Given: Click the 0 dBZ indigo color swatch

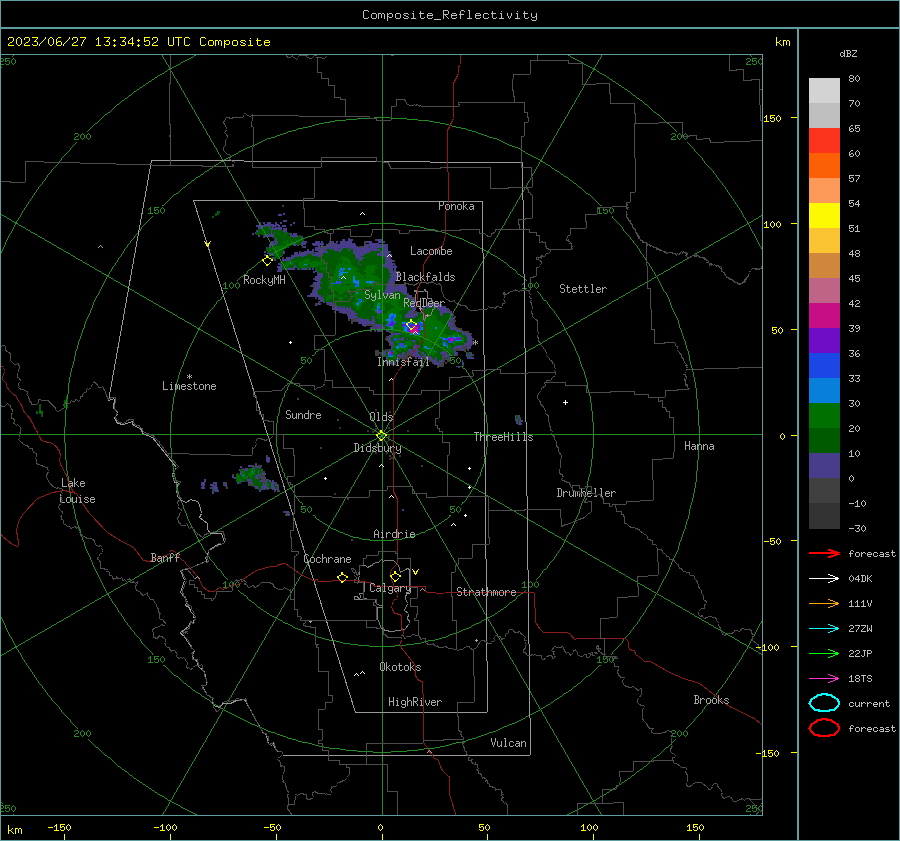Looking at the screenshot, I should [824, 466].
